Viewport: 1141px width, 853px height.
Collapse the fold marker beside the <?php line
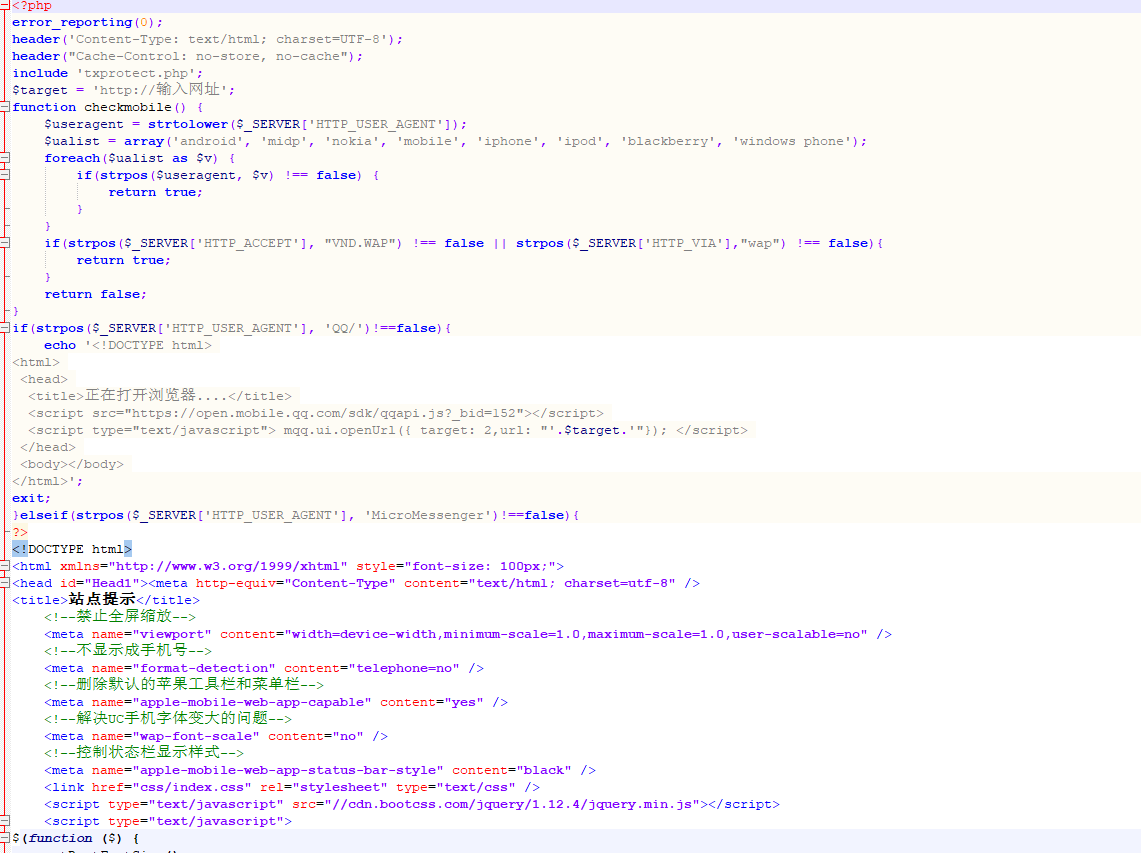[4, 5]
